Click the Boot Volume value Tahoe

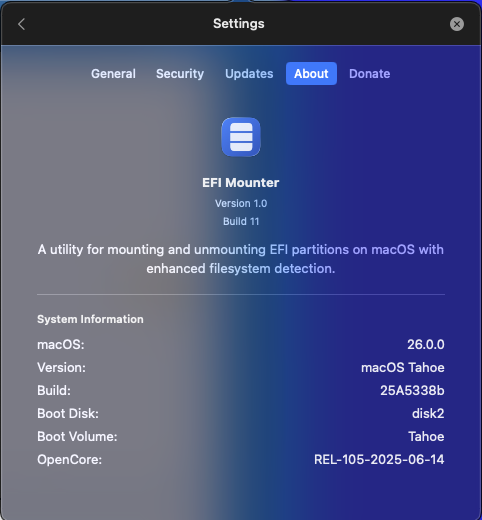tap(426, 436)
